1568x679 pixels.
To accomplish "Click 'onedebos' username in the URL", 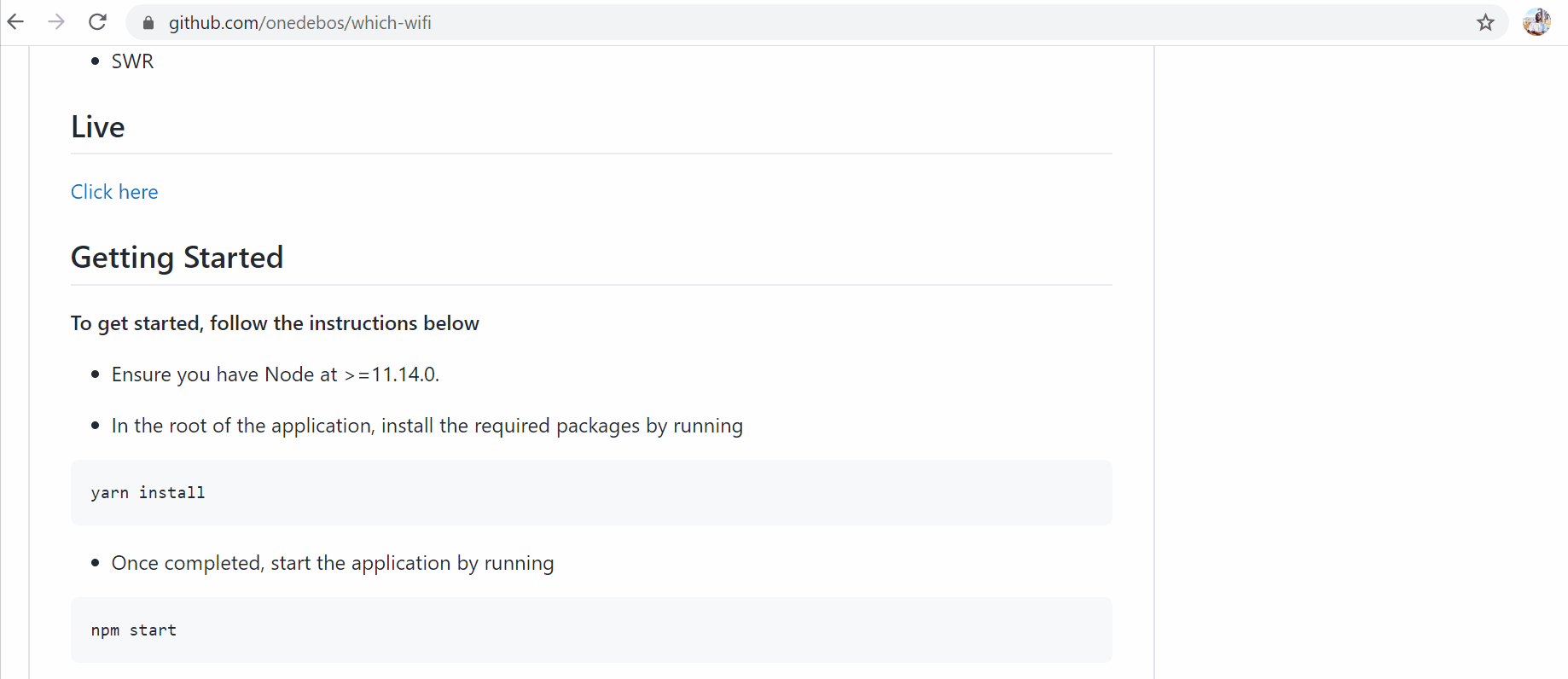I will tap(305, 23).
